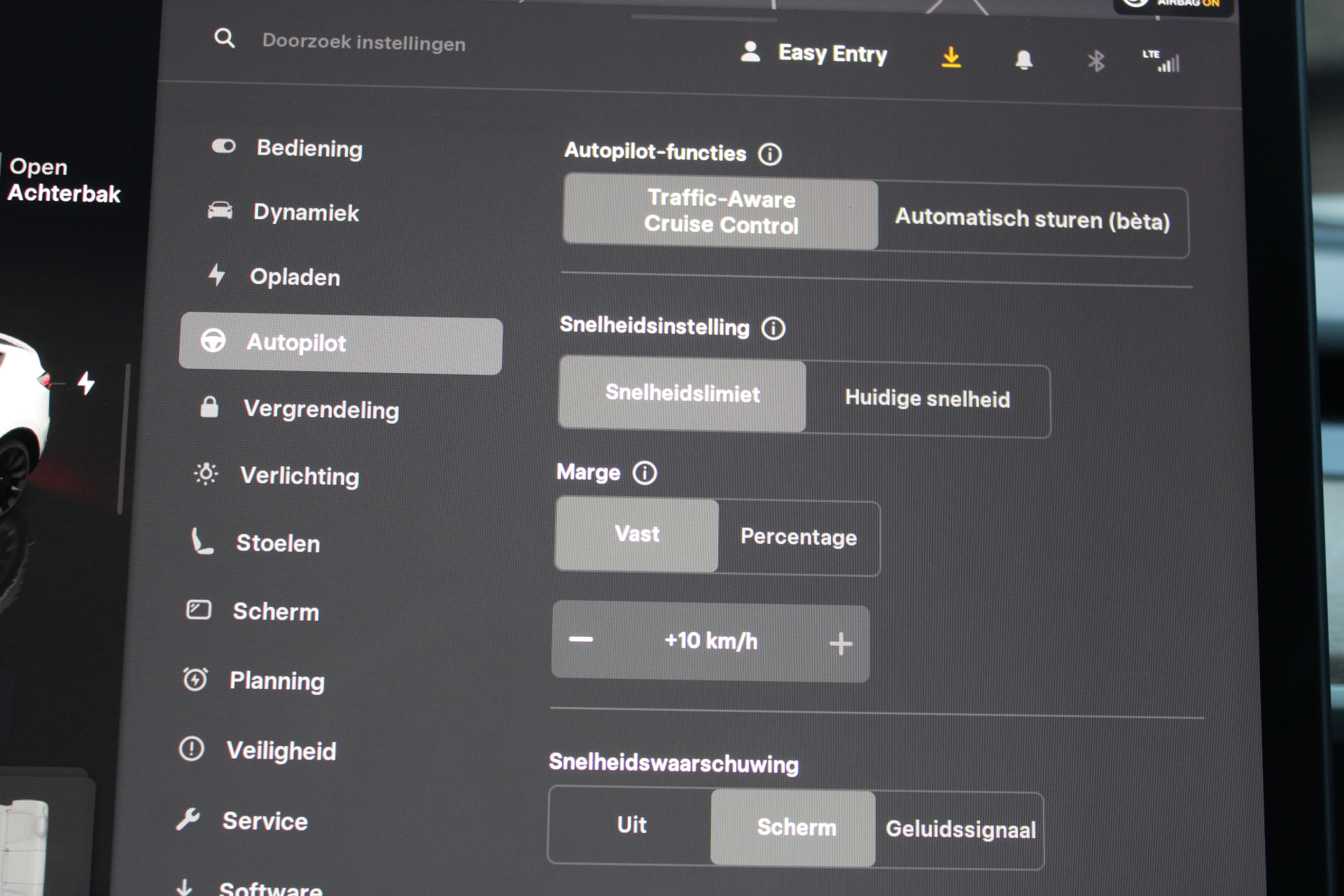The image size is (1344, 896).
Task: Open notifications via the bell icon
Action: 1023,60
